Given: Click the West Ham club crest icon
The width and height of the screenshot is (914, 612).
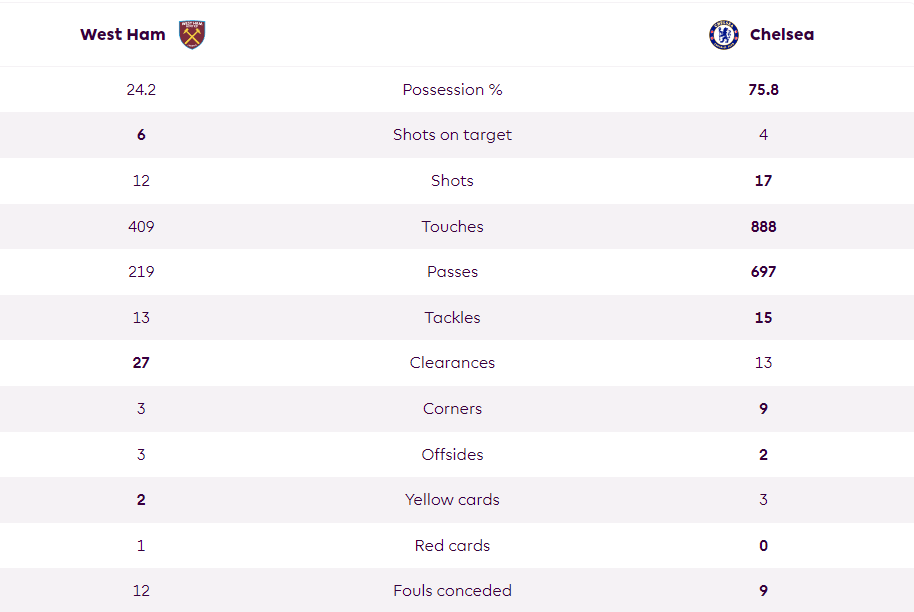Looking at the screenshot, I should click(x=192, y=35).
